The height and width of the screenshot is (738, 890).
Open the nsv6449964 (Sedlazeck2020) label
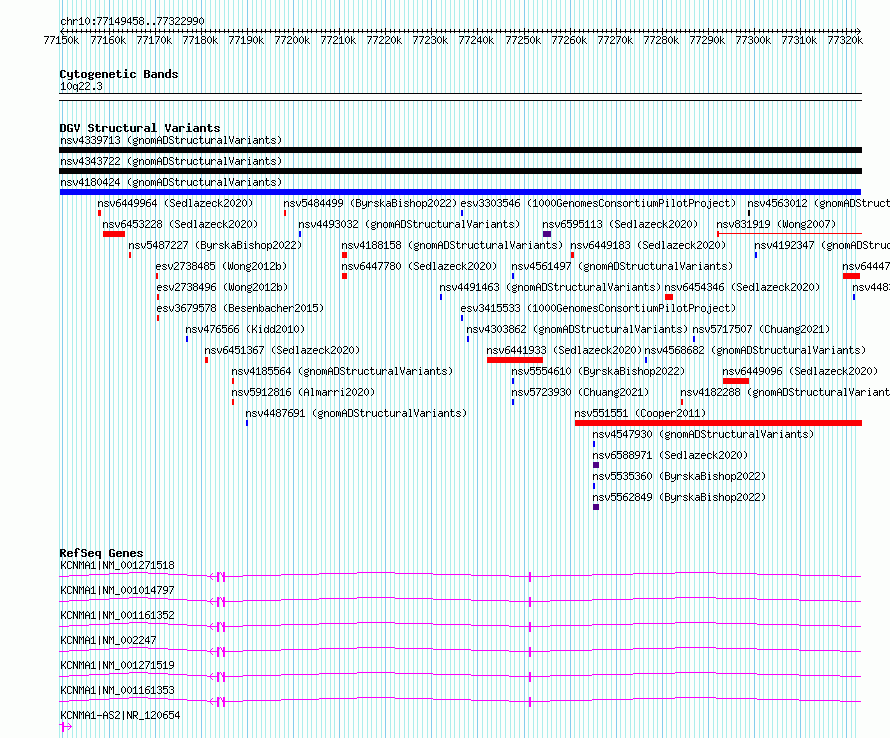coord(175,203)
